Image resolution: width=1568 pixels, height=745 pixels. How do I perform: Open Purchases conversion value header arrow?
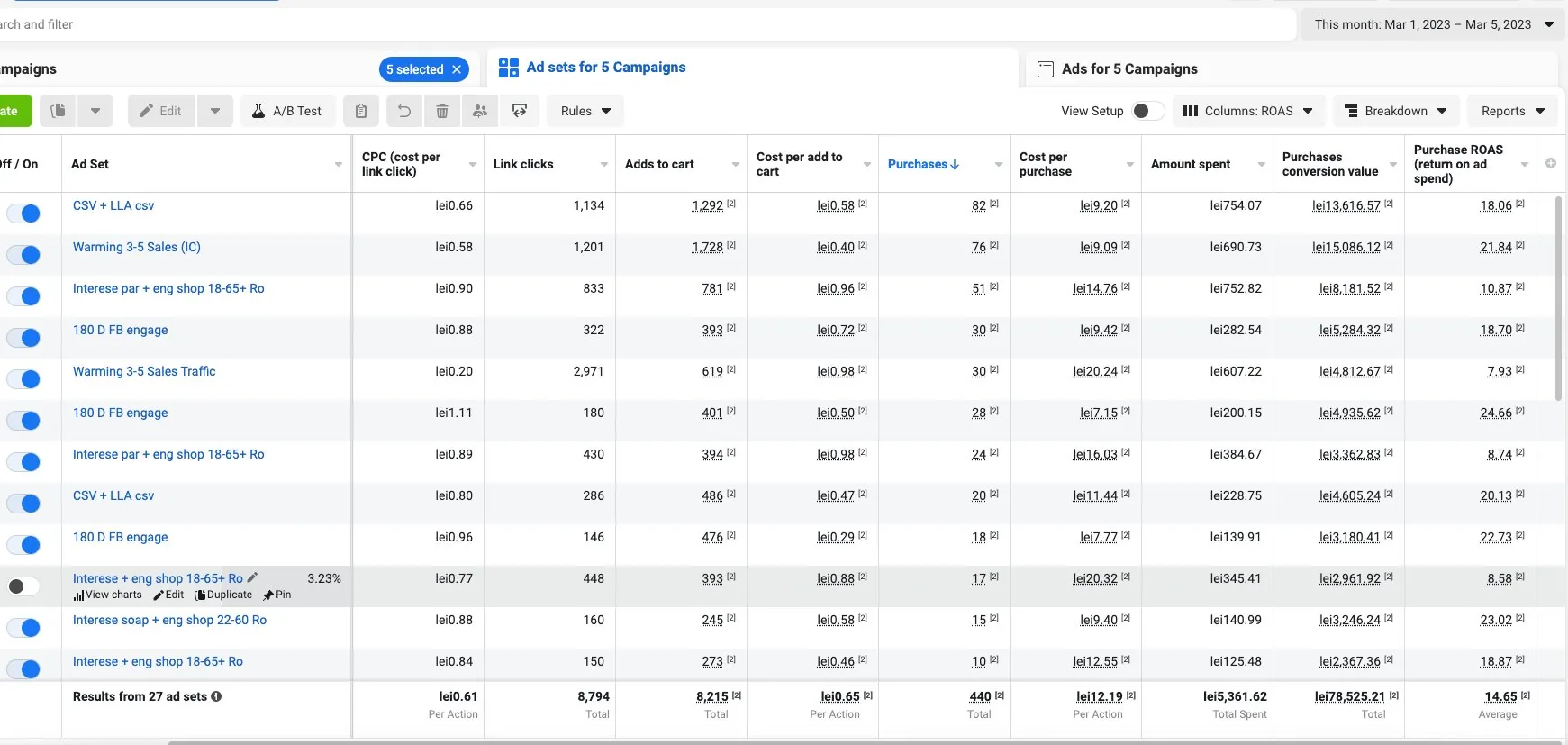pyautogui.click(x=1392, y=164)
